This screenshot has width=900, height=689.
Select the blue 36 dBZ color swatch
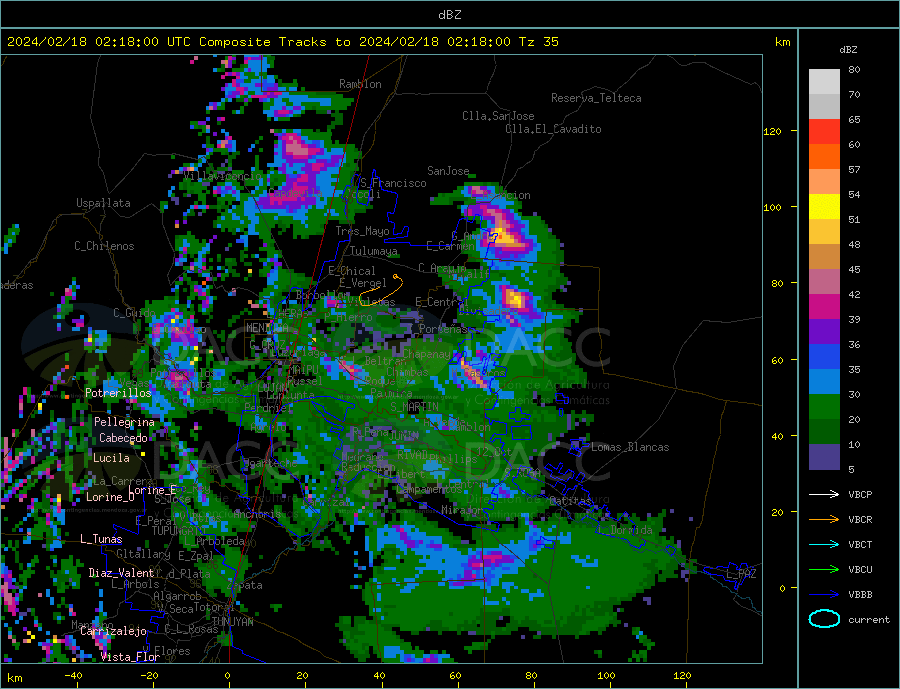(x=824, y=357)
